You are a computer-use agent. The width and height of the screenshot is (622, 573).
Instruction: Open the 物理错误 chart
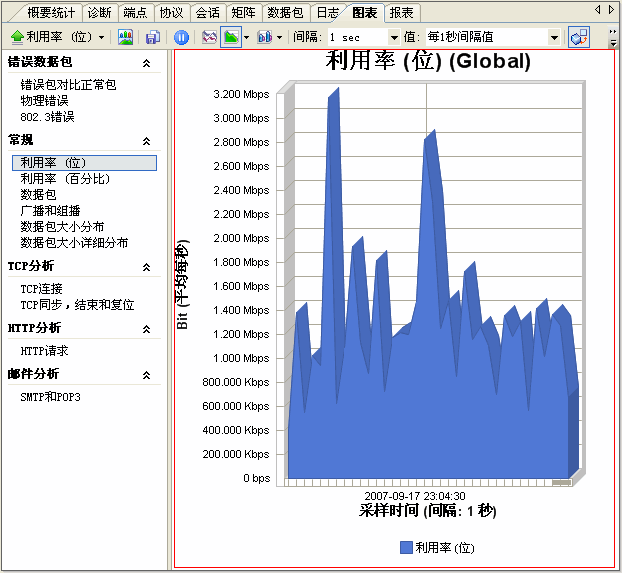coord(44,101)
